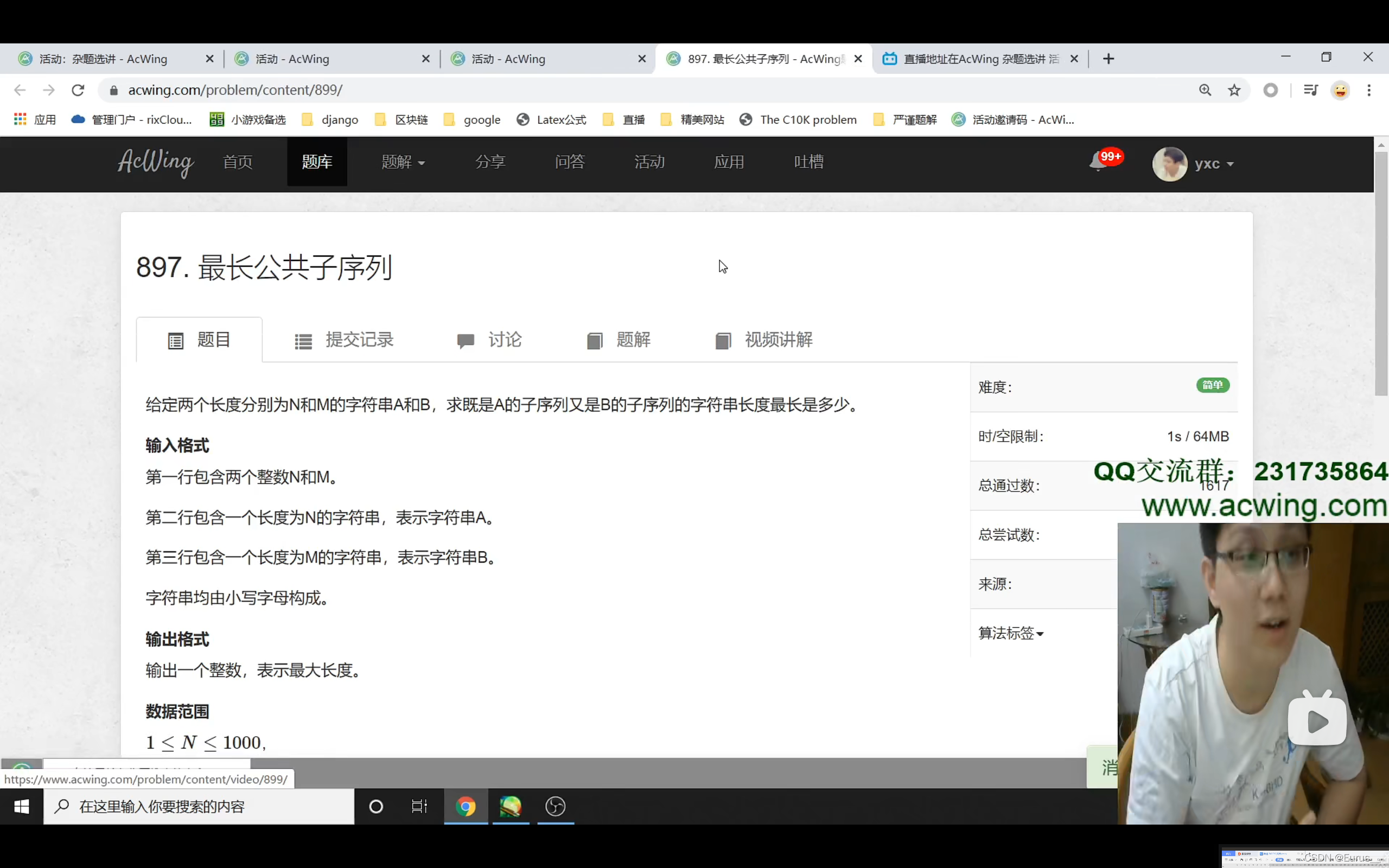Click the emoji extension icon in toolbar
Viewport: 1389px width, 868px height.
[1341, 90]
